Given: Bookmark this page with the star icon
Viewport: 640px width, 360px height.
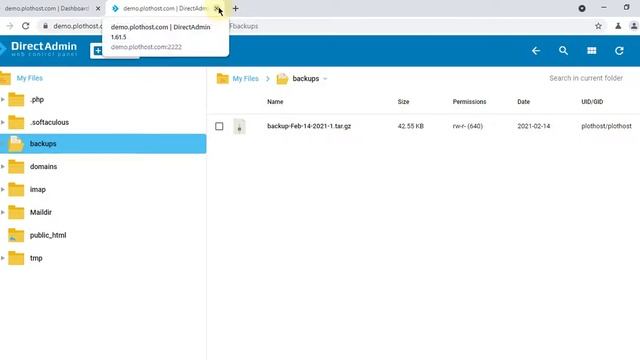Looking at the screenshot, I should [x=598, y=26].
